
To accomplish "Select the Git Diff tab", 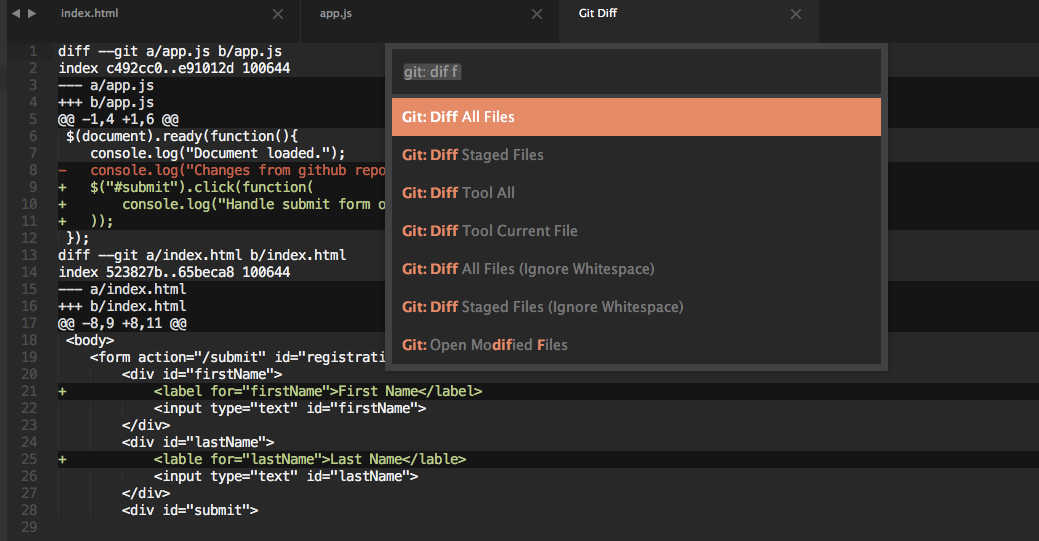I will tap(598, 13).
